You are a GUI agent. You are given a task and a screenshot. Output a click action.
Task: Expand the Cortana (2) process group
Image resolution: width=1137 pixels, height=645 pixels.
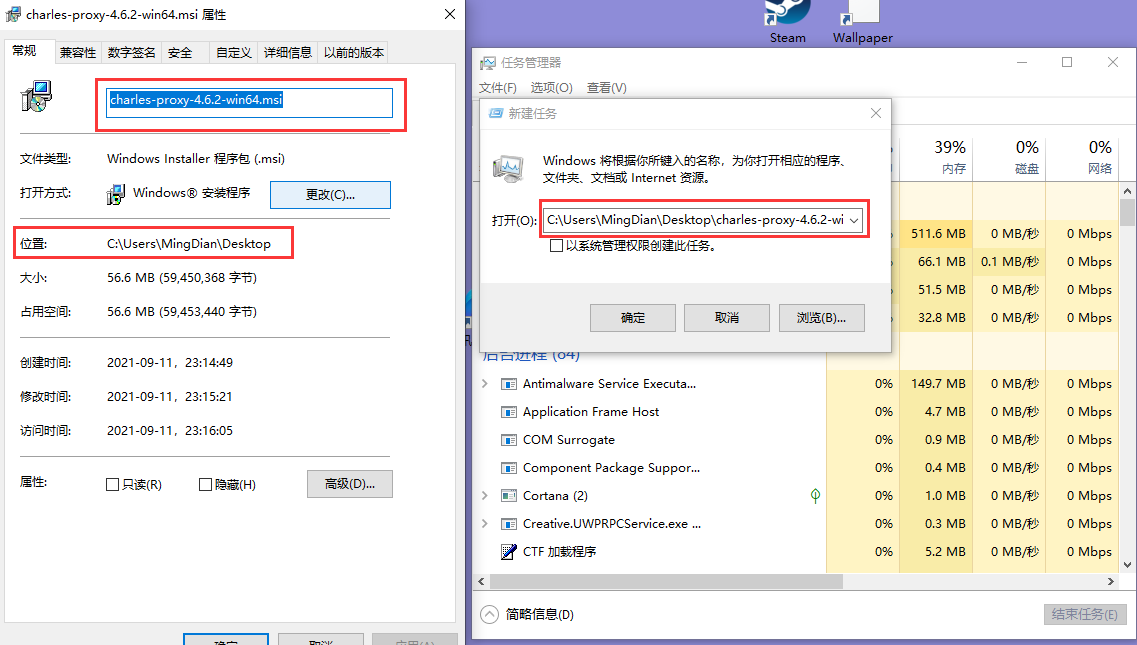point(485,496)
